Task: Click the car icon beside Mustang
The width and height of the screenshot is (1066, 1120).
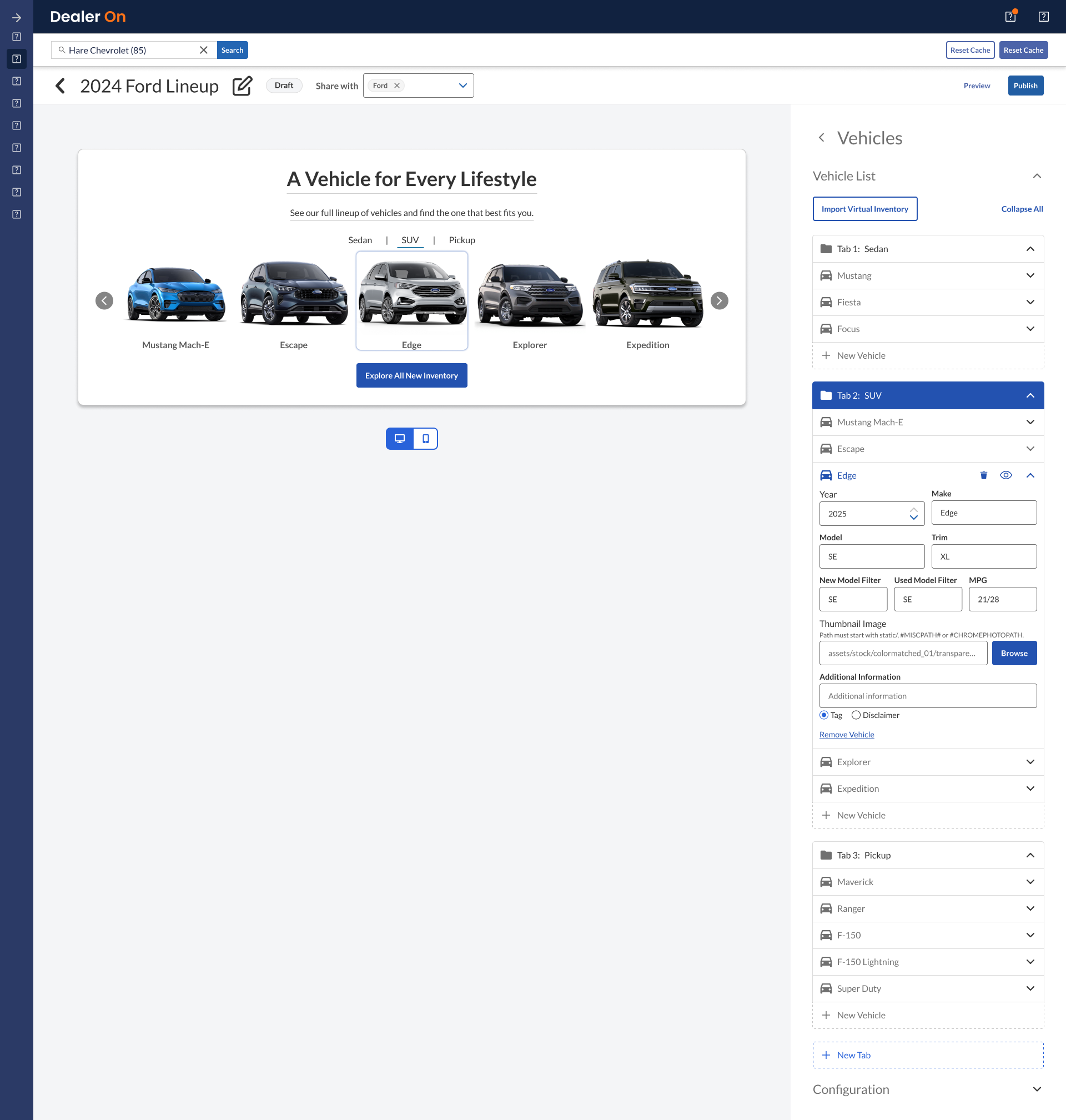Action: click(x=826, y=275)
